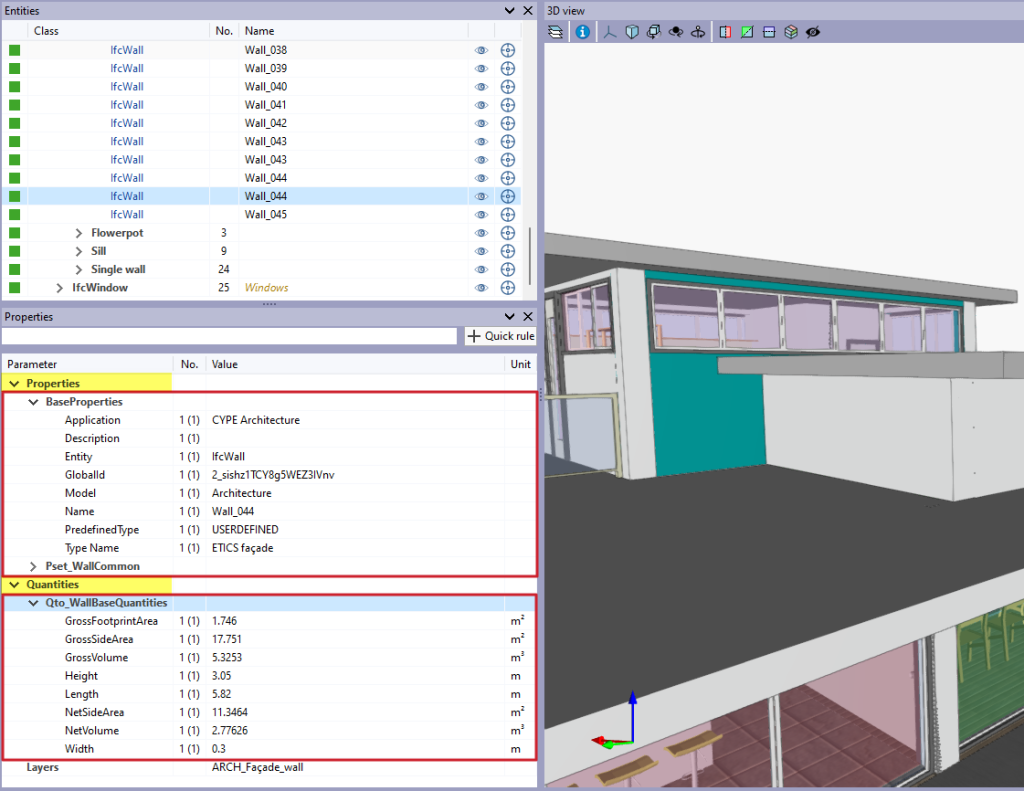This screenshot has height=791, width=1024.
Task: Toggle visibility eye for Flowerpot row
Action: (x=481, y=233)
